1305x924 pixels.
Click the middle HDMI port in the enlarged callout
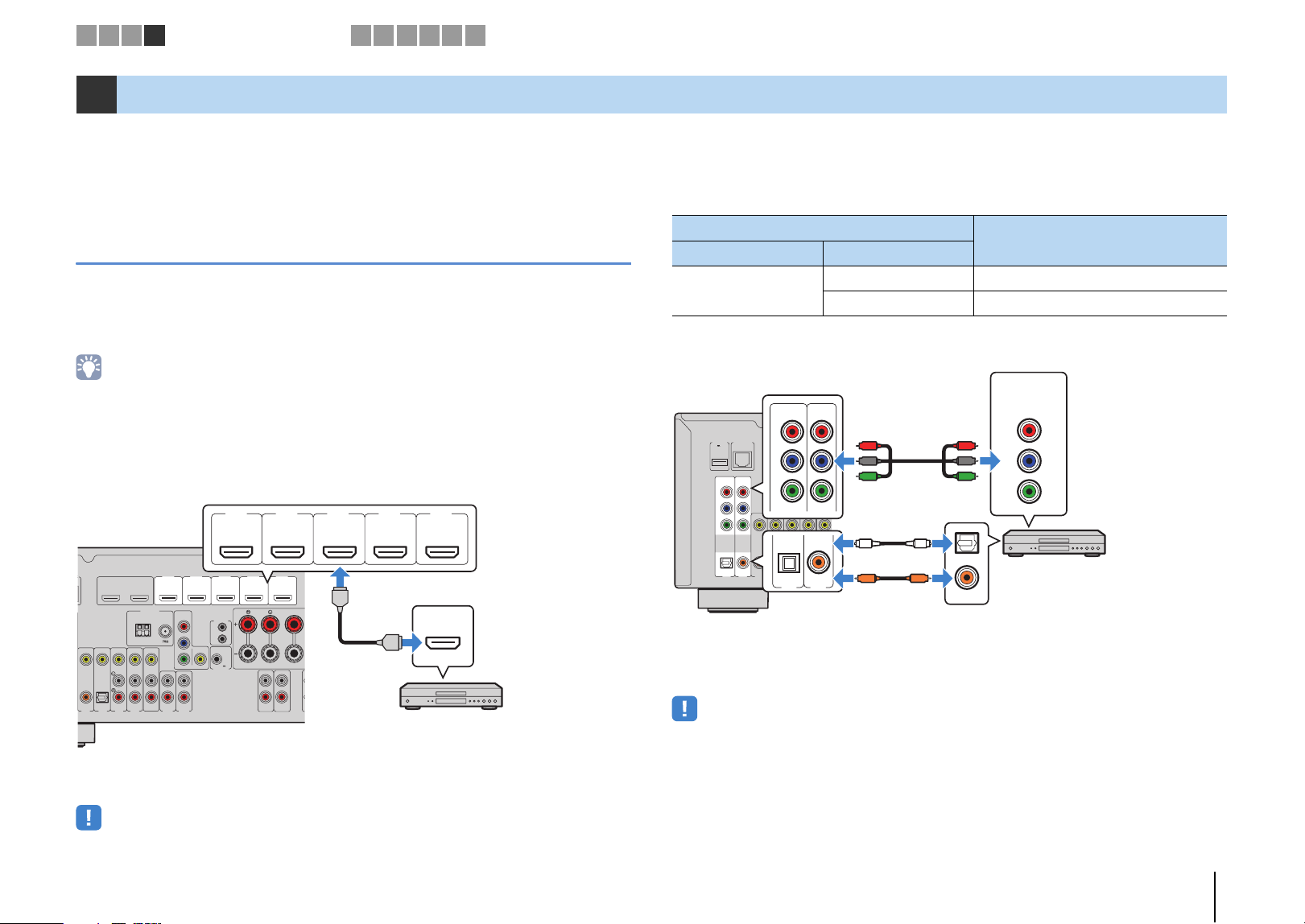click(340, 553)
